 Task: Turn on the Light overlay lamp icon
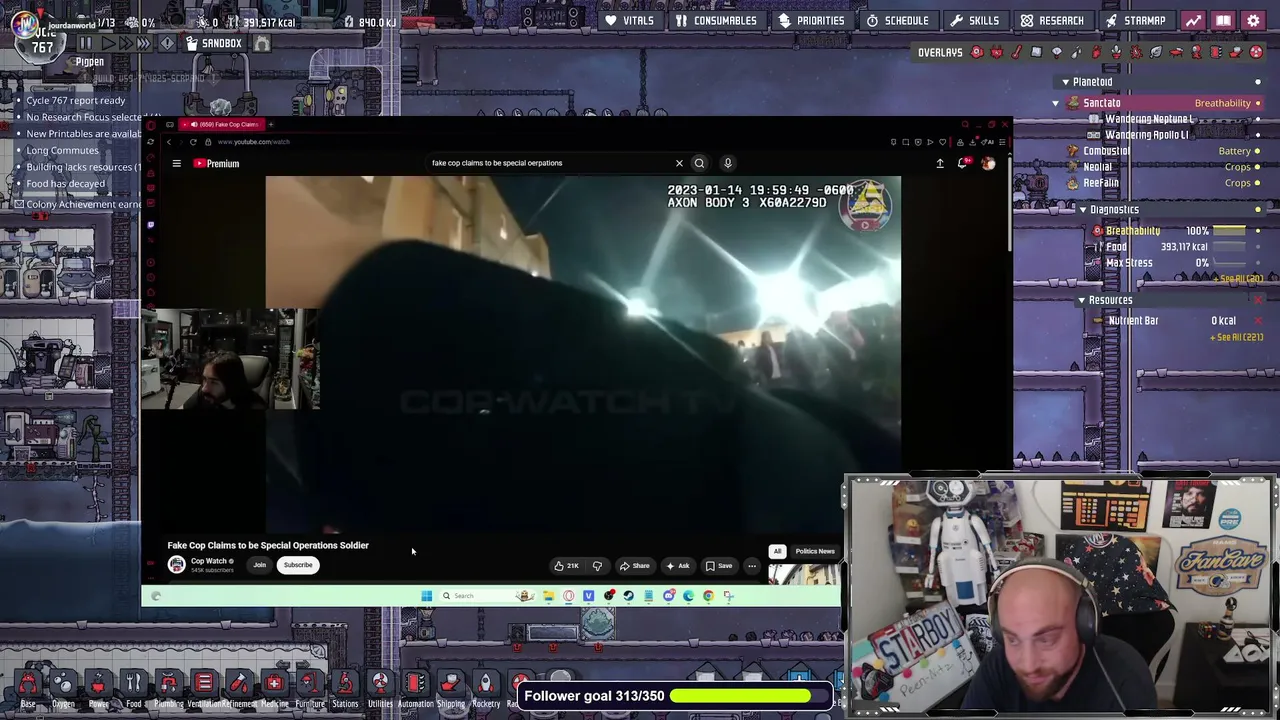click(x=1057, y=52)
